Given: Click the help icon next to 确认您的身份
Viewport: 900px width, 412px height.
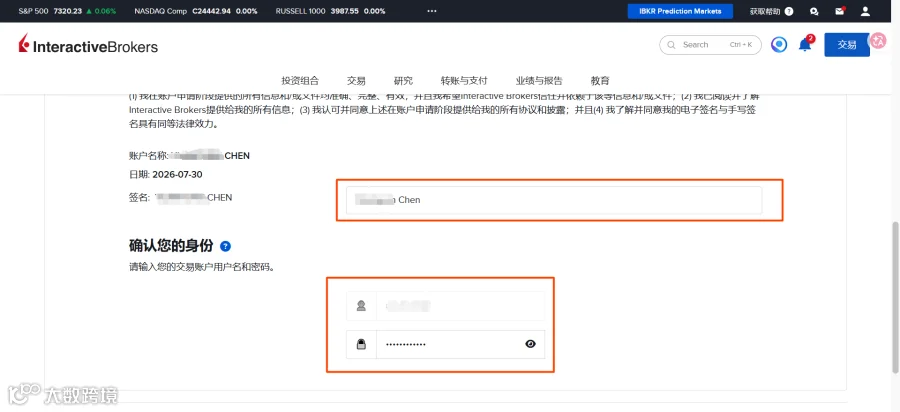Looking at the screenshot, I should coord(225,246).
